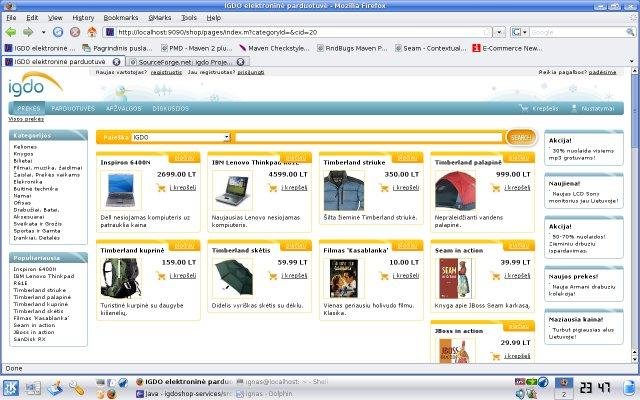
Task: Open the History menu
Action: 83,18
